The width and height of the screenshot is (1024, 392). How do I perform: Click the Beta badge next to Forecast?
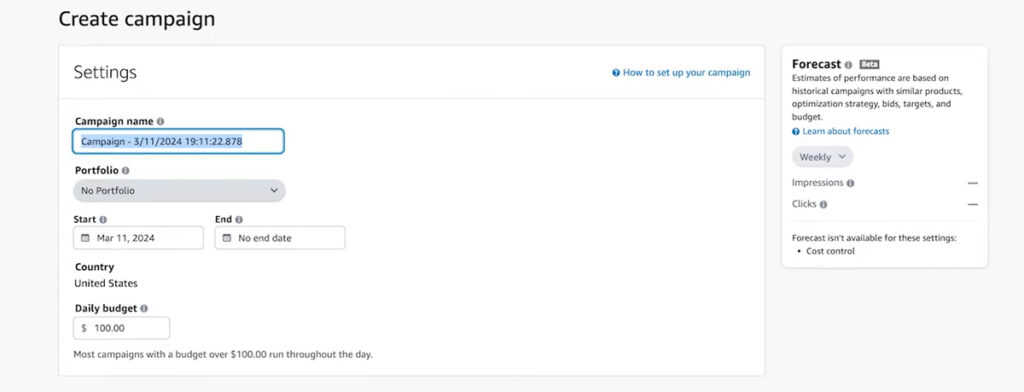[x=869, y=64]
